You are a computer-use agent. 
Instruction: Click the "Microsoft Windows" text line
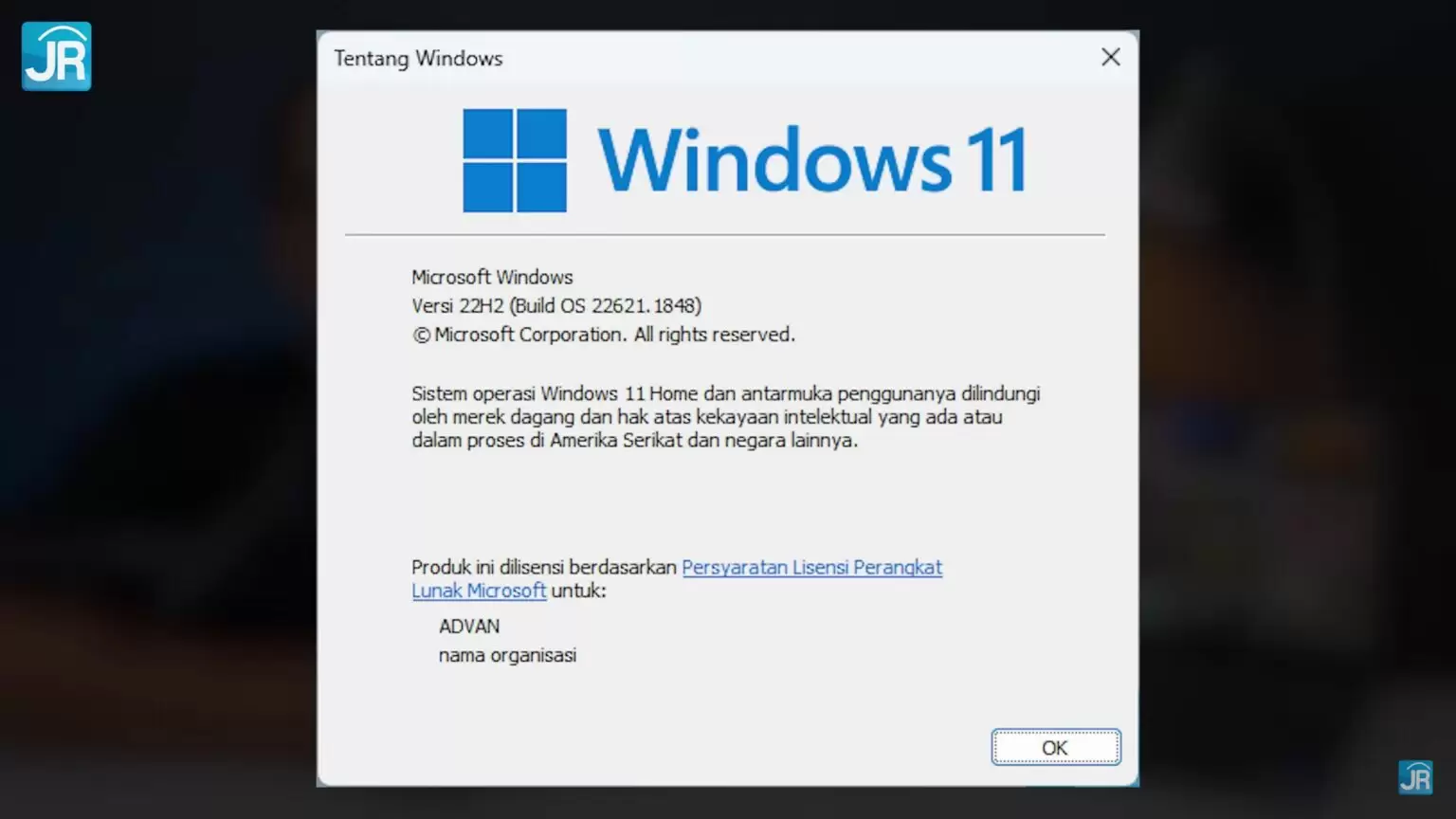click(x=492, y=277)
